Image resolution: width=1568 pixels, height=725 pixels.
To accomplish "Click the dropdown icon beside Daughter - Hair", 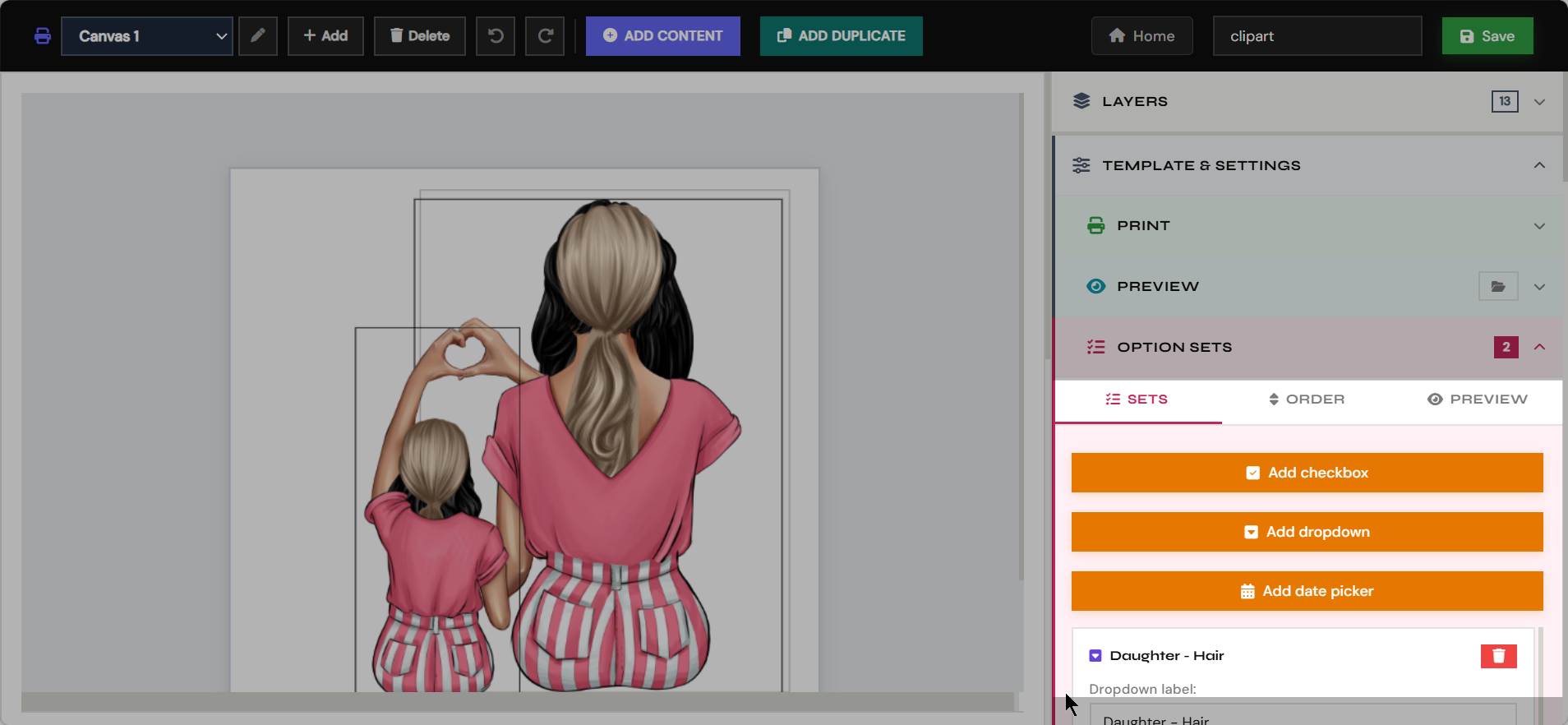I will click(x=1095, y=656).
